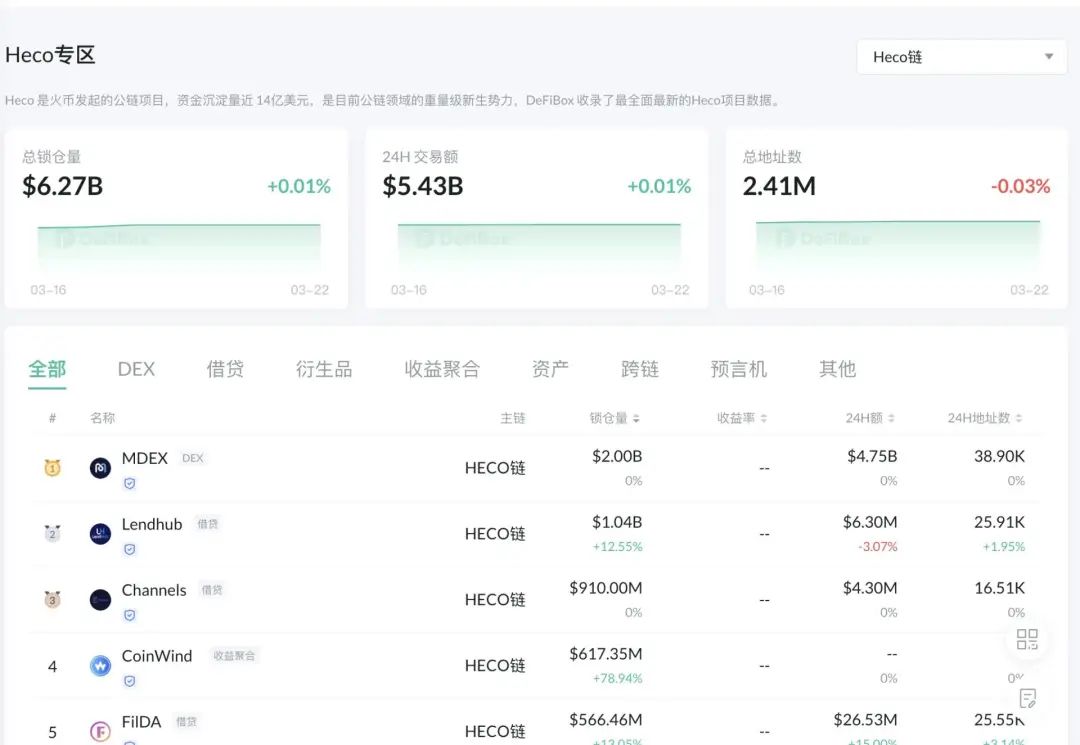Open the 其他 tab
Viewport: 1080px width, 745px height.
[838, 369]
